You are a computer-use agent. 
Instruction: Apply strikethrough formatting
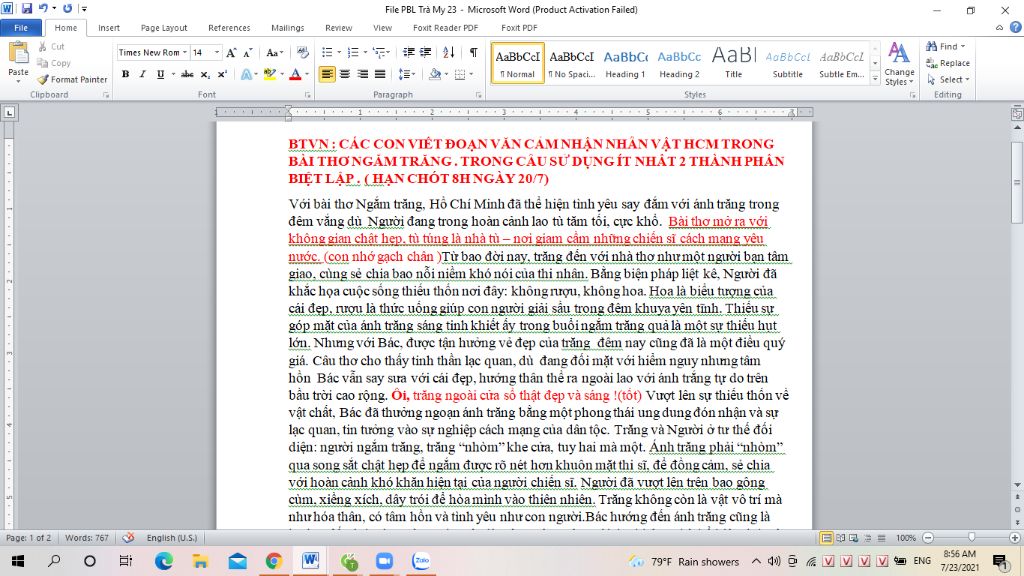[x=187, y=74]
